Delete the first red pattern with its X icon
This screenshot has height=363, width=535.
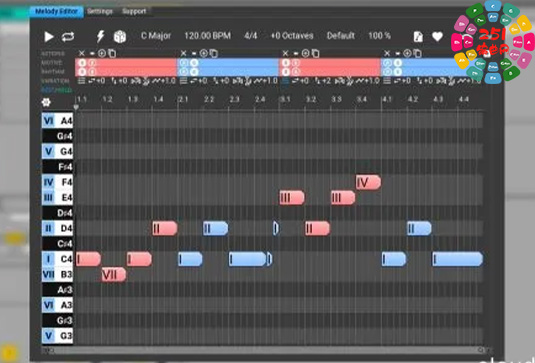82,53
